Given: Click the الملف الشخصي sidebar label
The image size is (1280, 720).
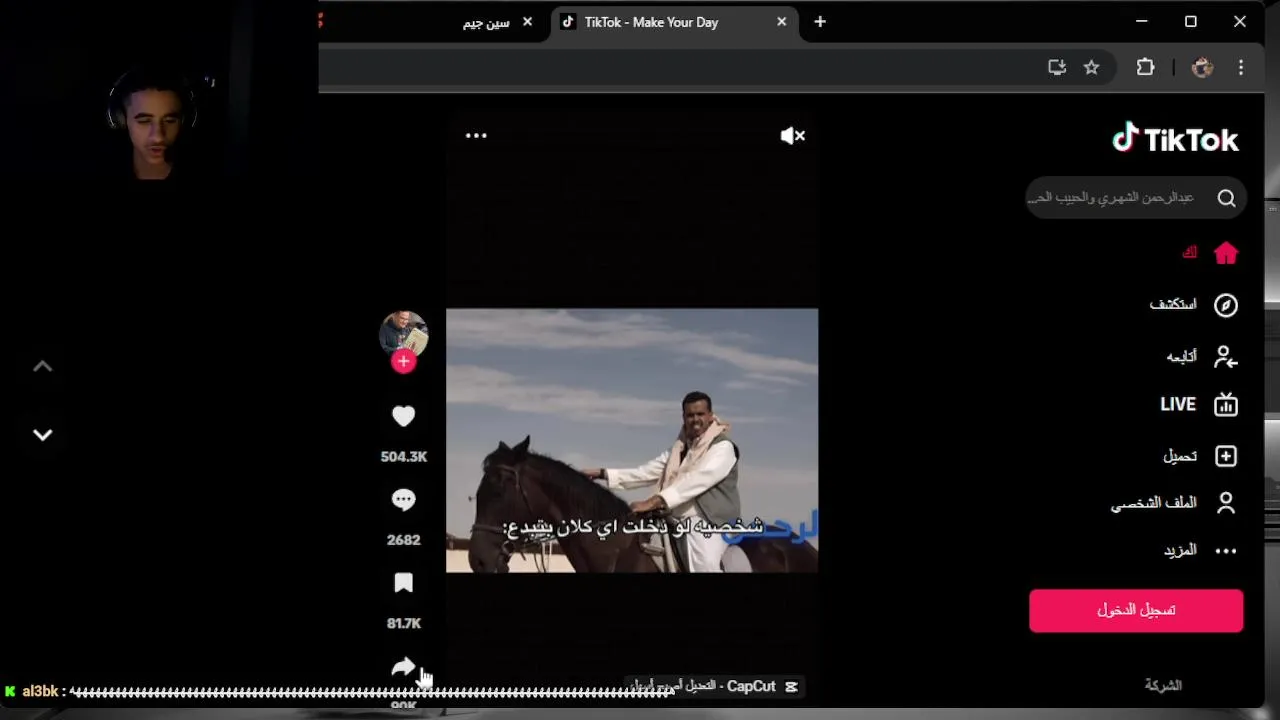Looking at the screenshot, I should tap(1154, 503).
